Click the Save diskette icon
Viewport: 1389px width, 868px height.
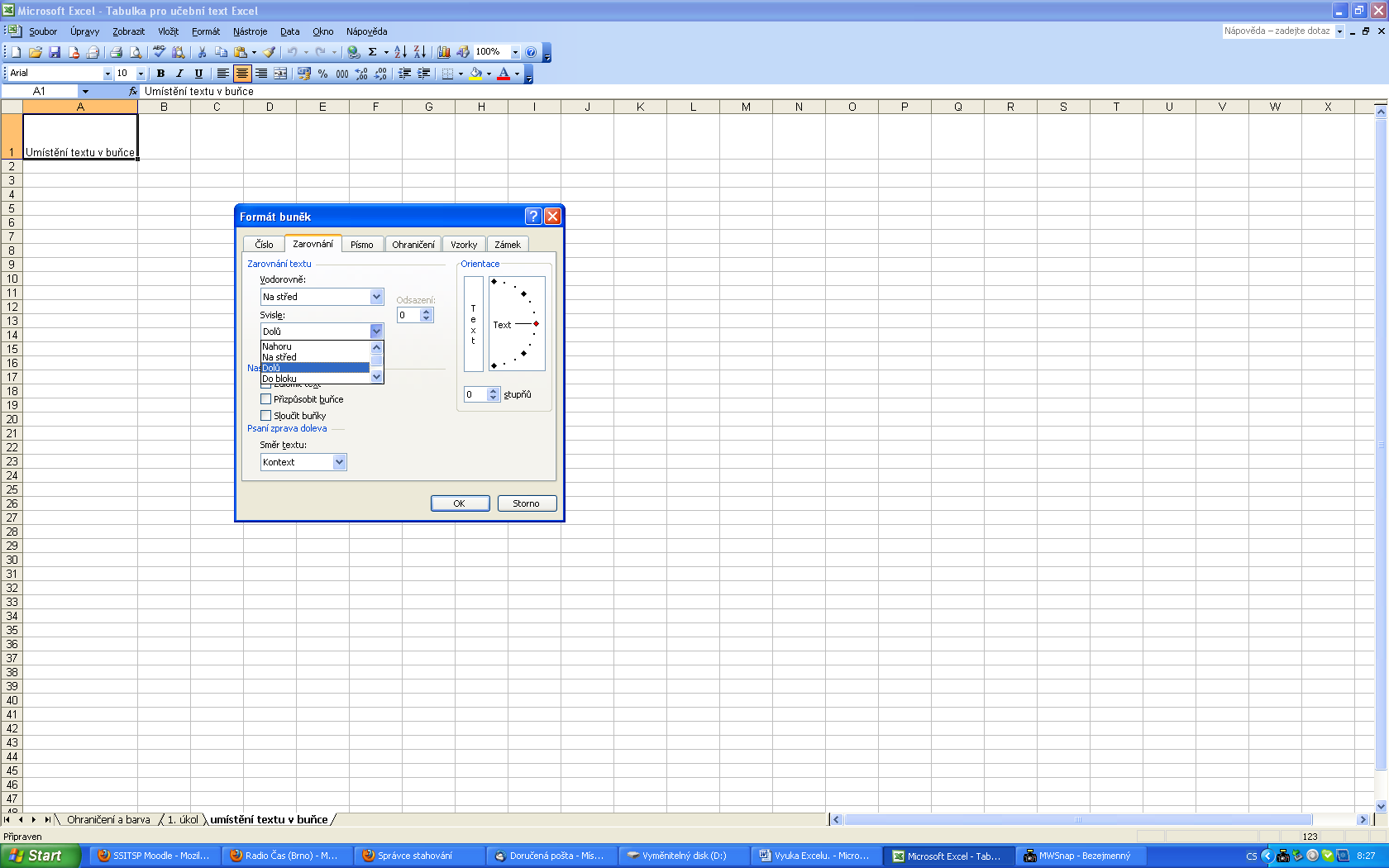click(55, 52)
